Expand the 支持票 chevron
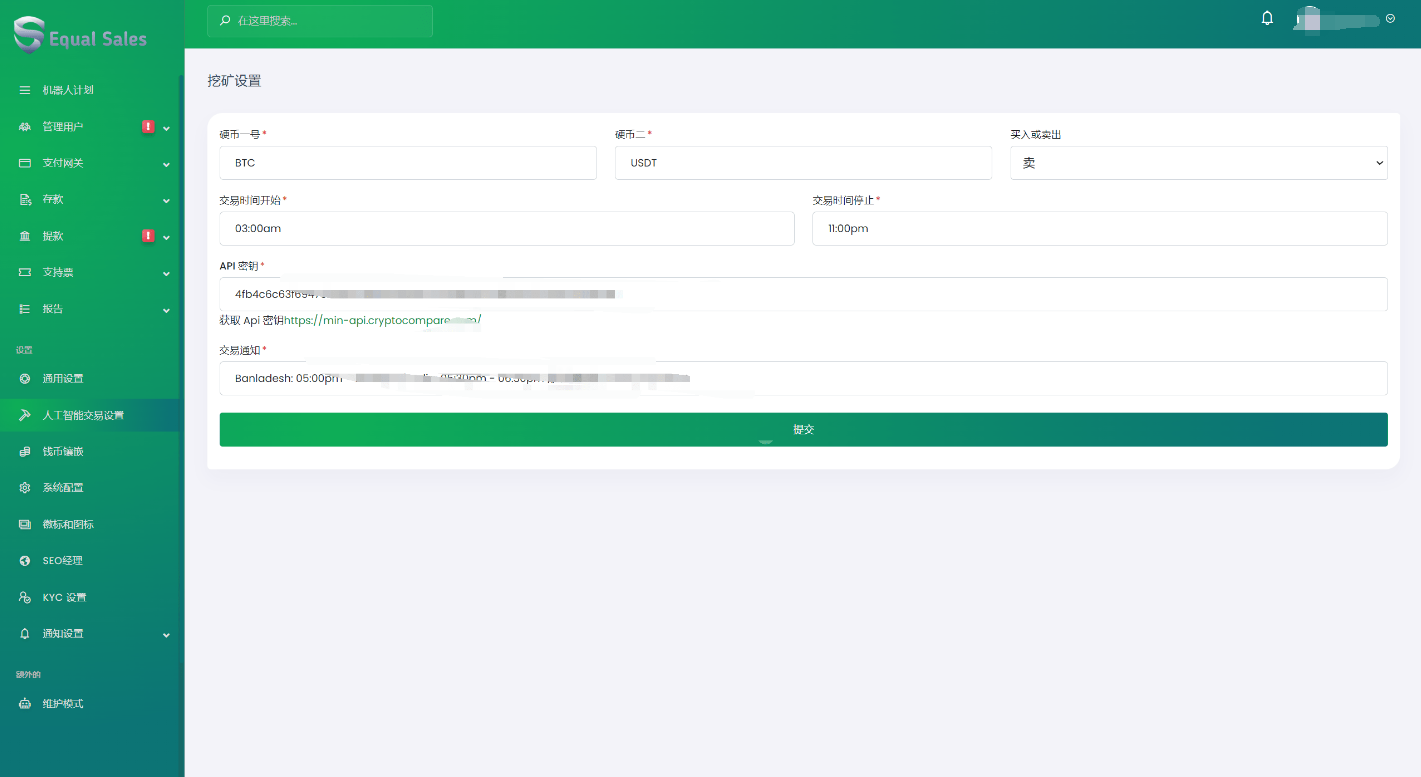Viewport: 1421px width, 777px height. point(166,273)
